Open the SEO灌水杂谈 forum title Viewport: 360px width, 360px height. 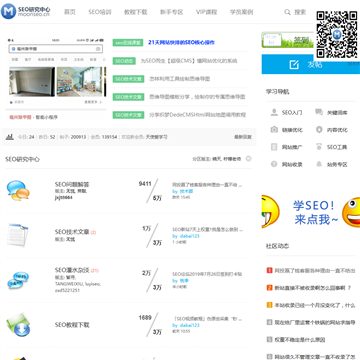72,270
